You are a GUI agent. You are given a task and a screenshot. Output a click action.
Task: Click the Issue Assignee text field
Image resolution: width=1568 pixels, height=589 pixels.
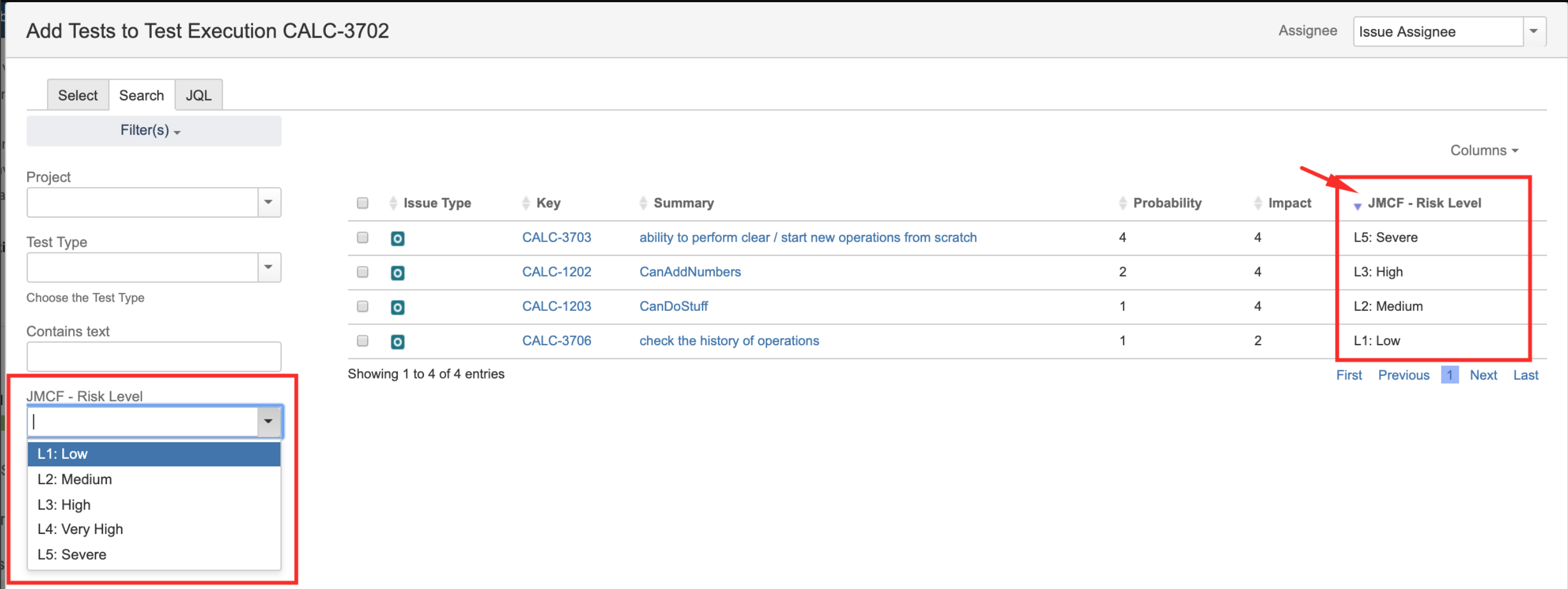tap(1438, 32)
